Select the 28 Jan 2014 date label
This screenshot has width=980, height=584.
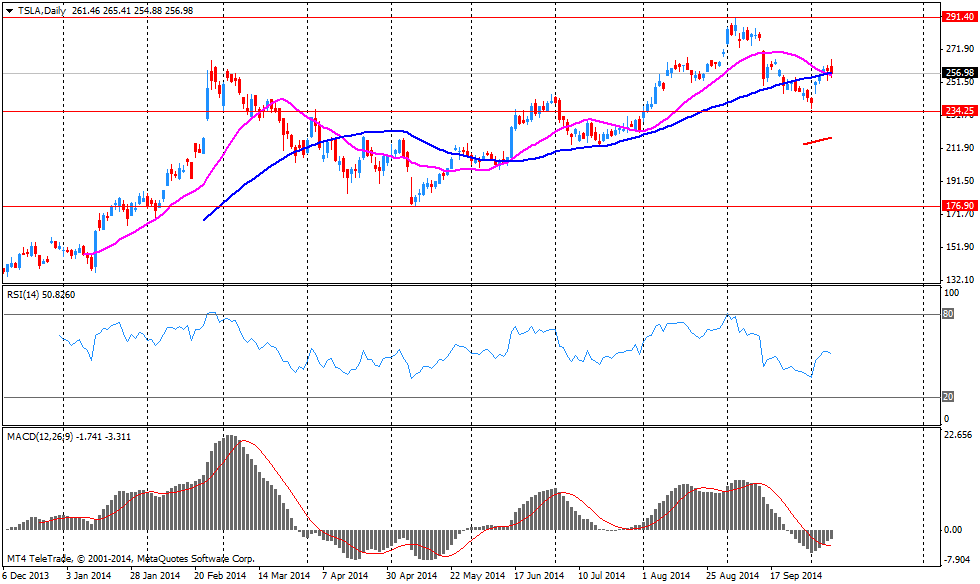pyautogui.click(x=156, y=575)
